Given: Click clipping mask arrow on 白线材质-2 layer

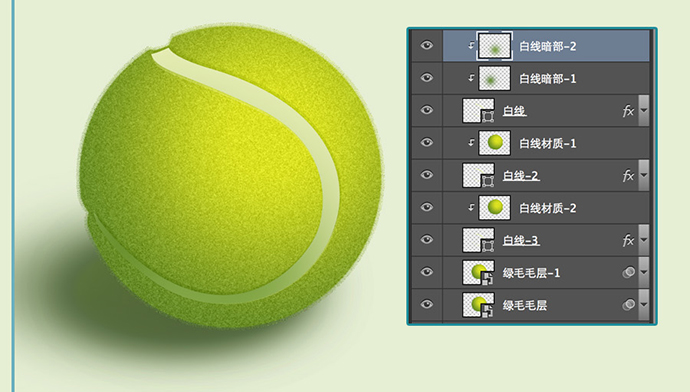Looking at the screenshot, I should tap(471, 207).
